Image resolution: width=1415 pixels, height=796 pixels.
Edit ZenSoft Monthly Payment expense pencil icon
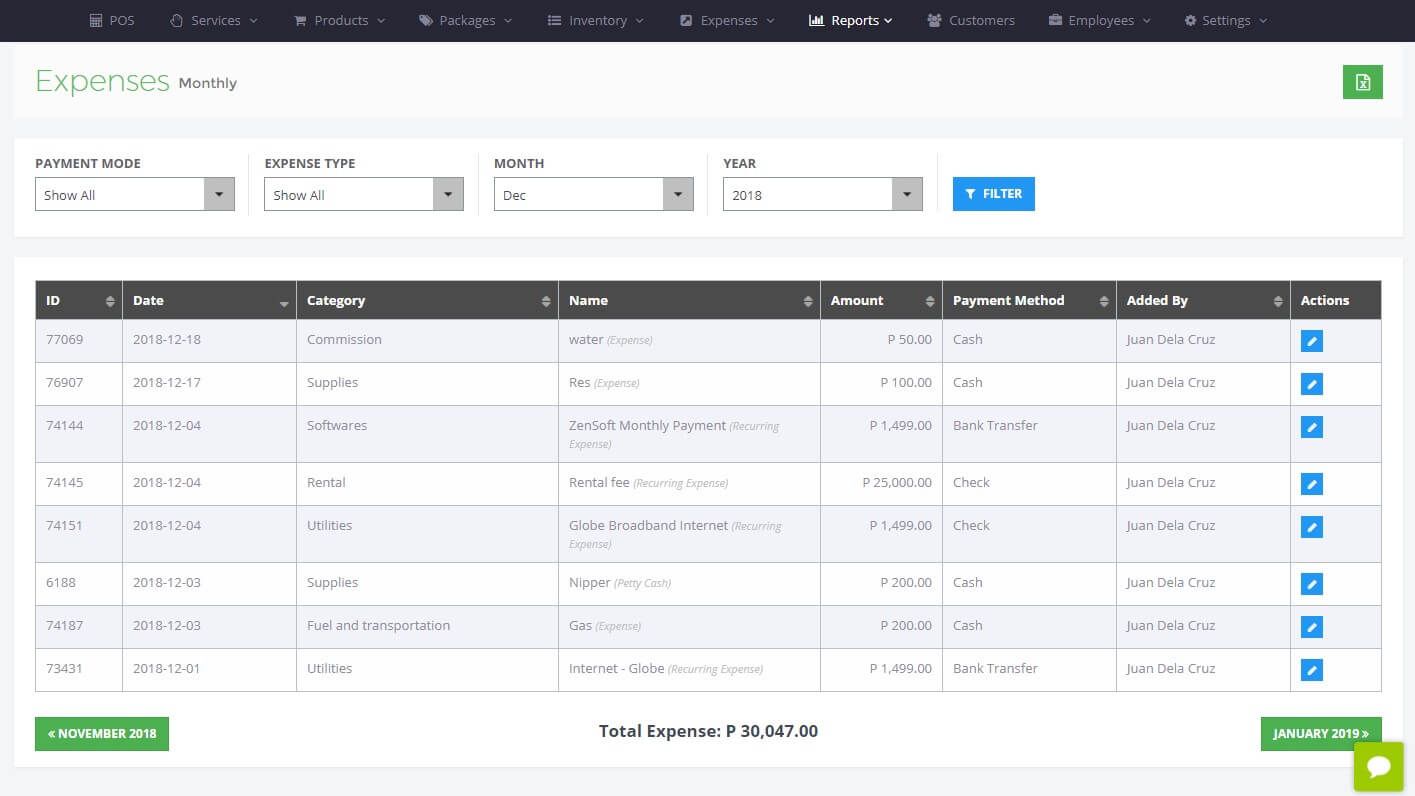[x=1312, y=427]
